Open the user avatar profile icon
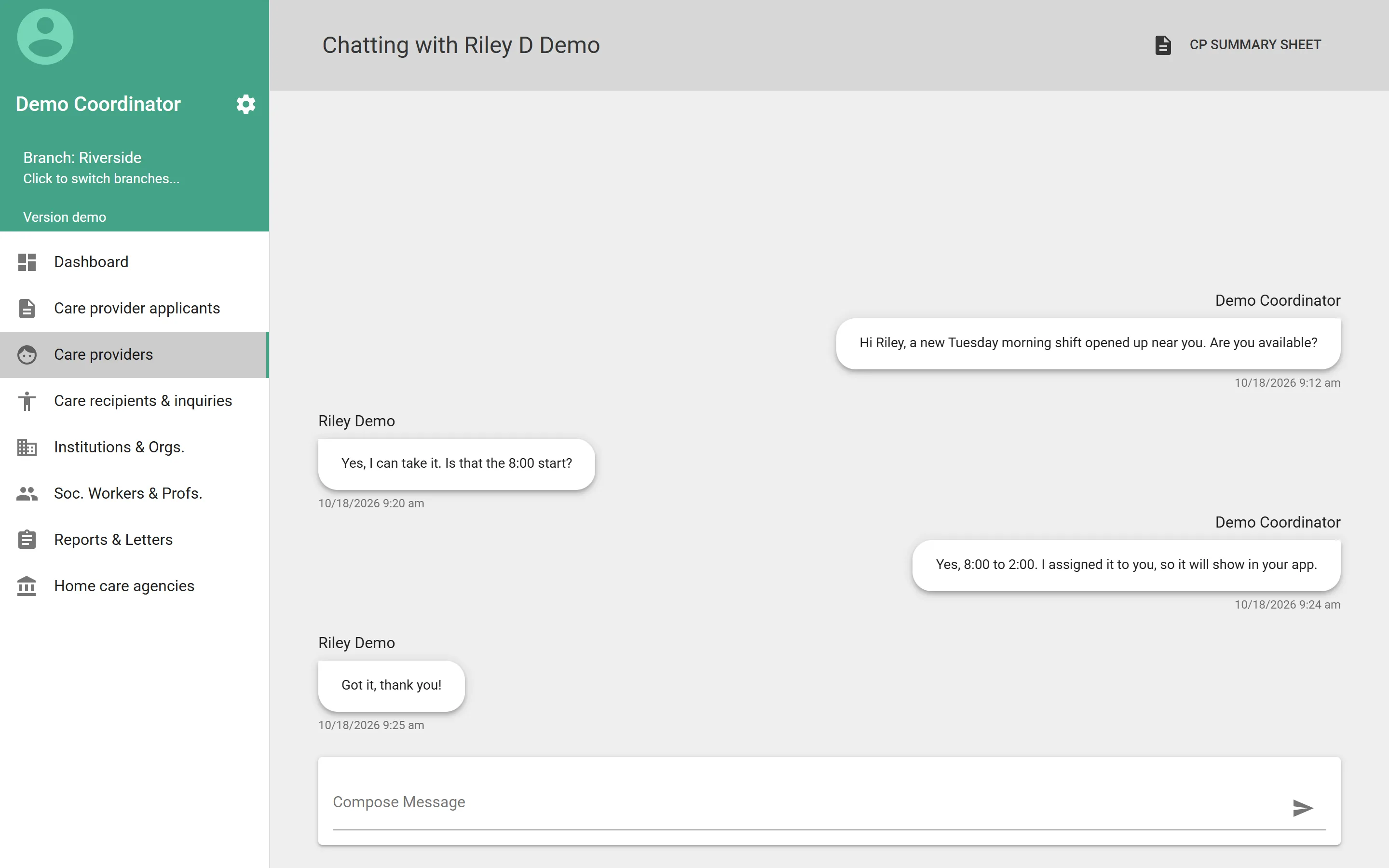 45,37
